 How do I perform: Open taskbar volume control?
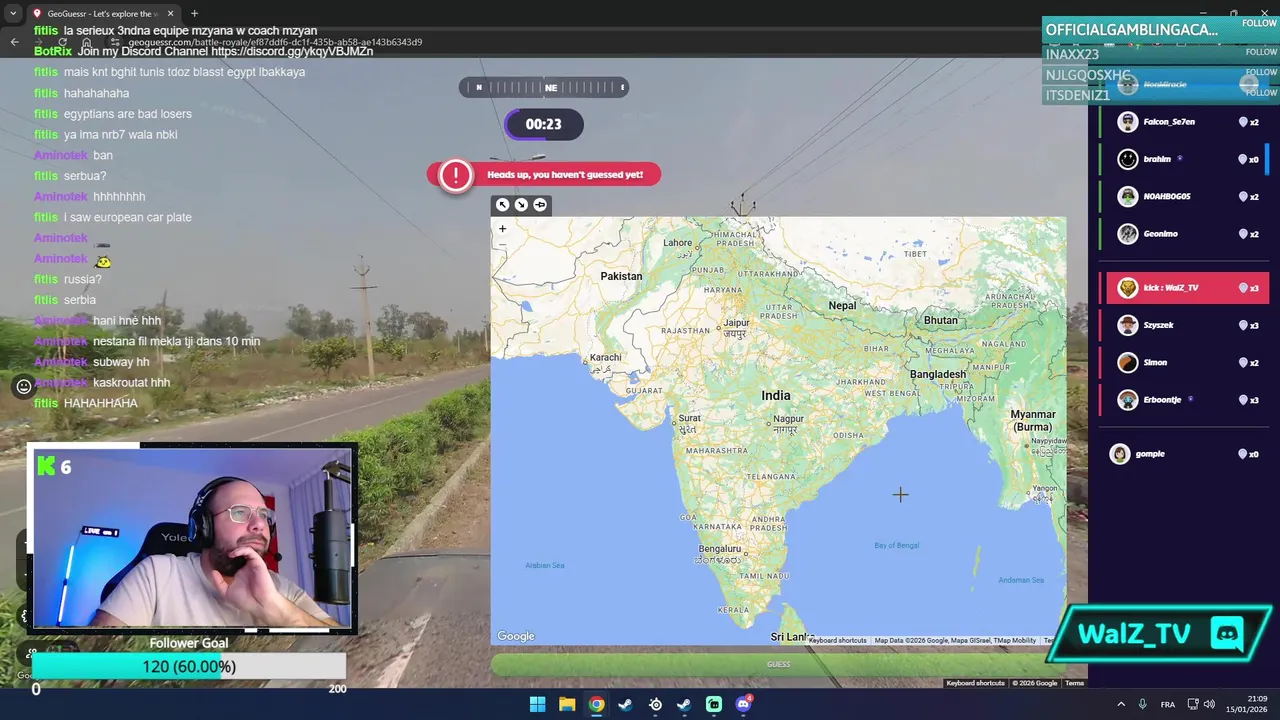click(1209, 704)
